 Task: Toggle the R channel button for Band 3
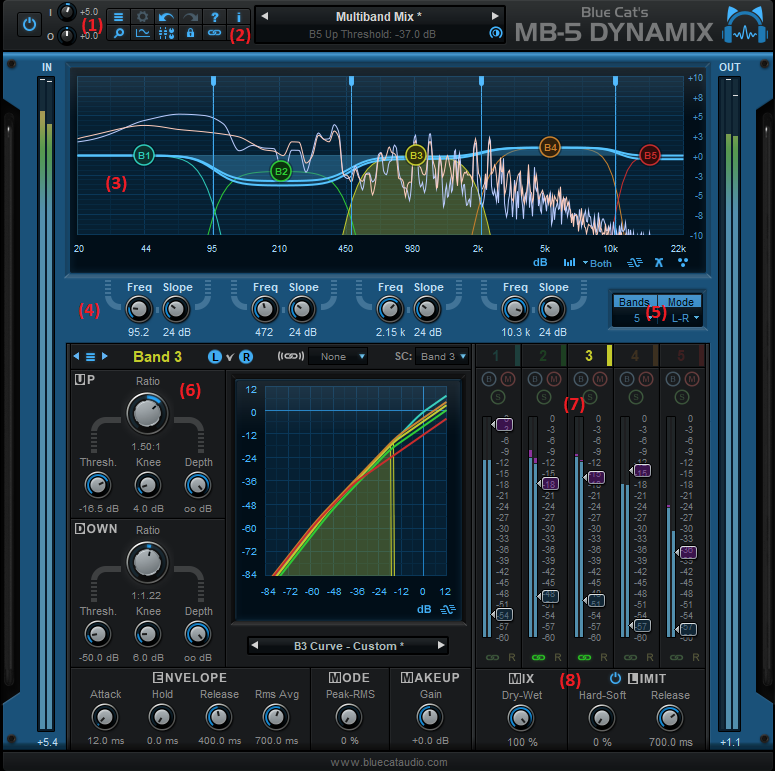246,357
